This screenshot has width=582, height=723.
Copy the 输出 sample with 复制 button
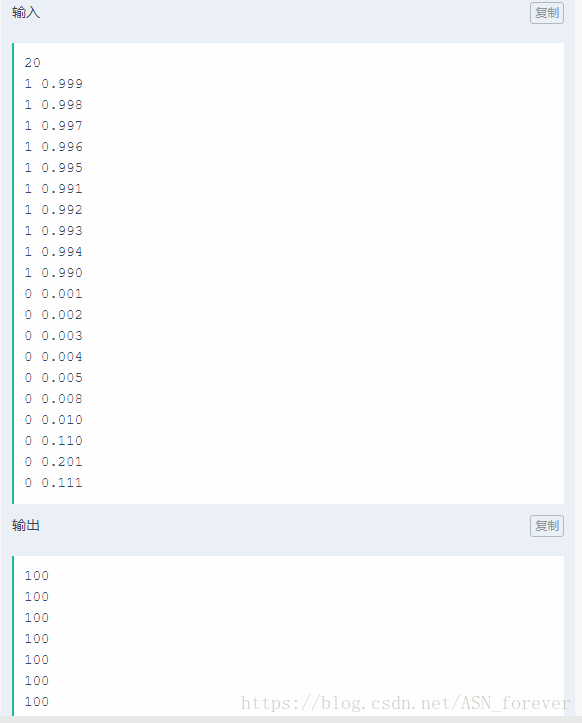click(x=546, y=526)
